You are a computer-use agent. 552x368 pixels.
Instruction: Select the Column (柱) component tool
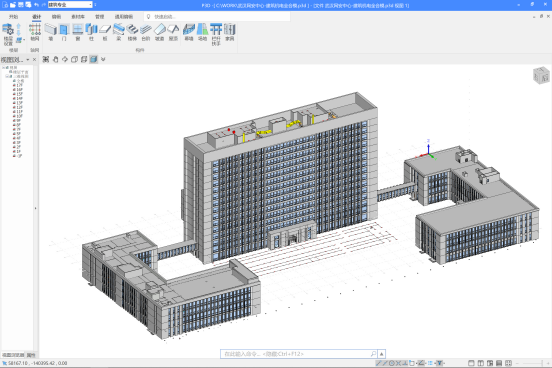92,32
